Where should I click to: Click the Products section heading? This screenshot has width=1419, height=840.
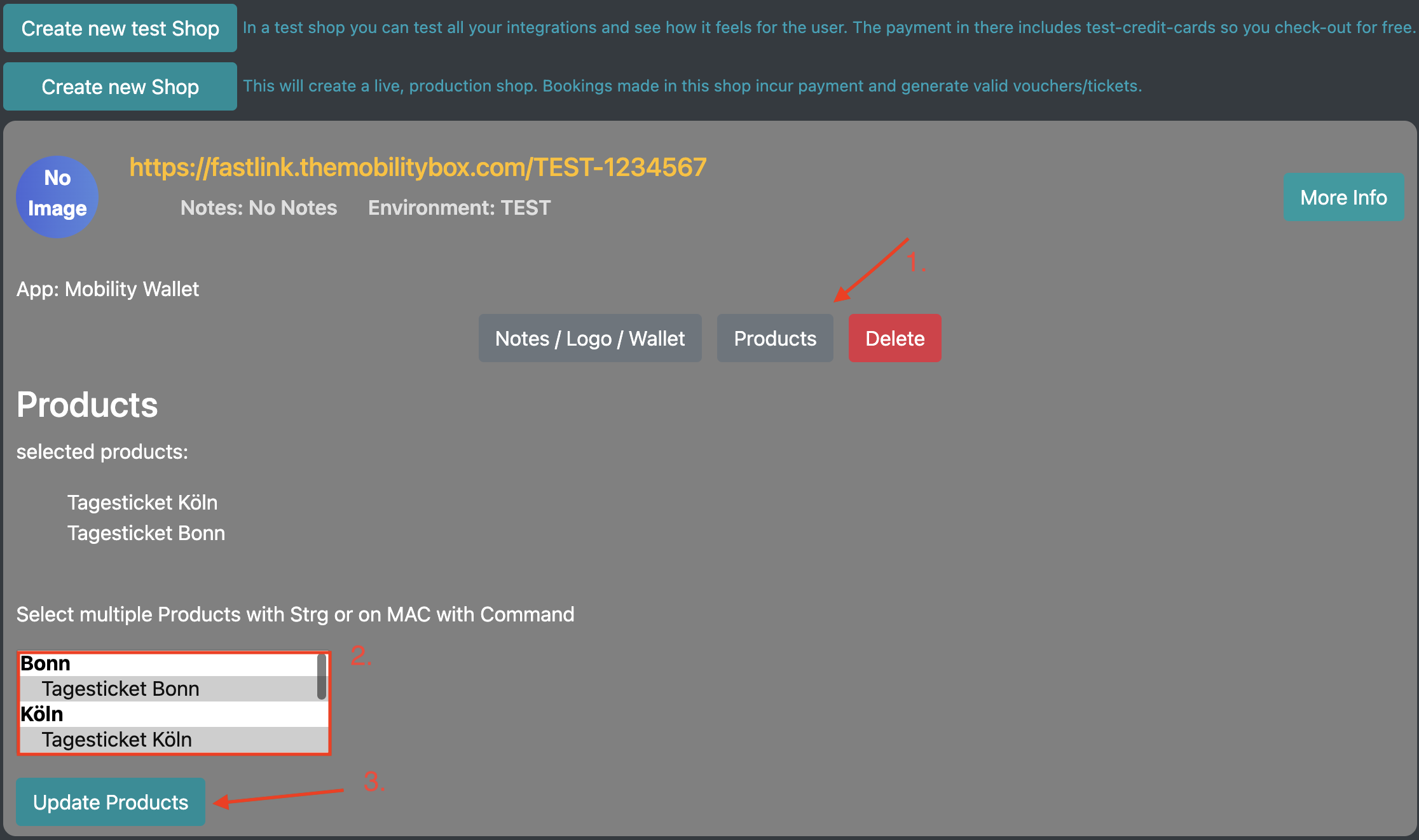[87, 405]
